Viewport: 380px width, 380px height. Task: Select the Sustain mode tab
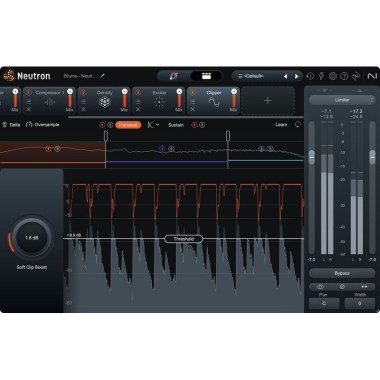(176, 125)
